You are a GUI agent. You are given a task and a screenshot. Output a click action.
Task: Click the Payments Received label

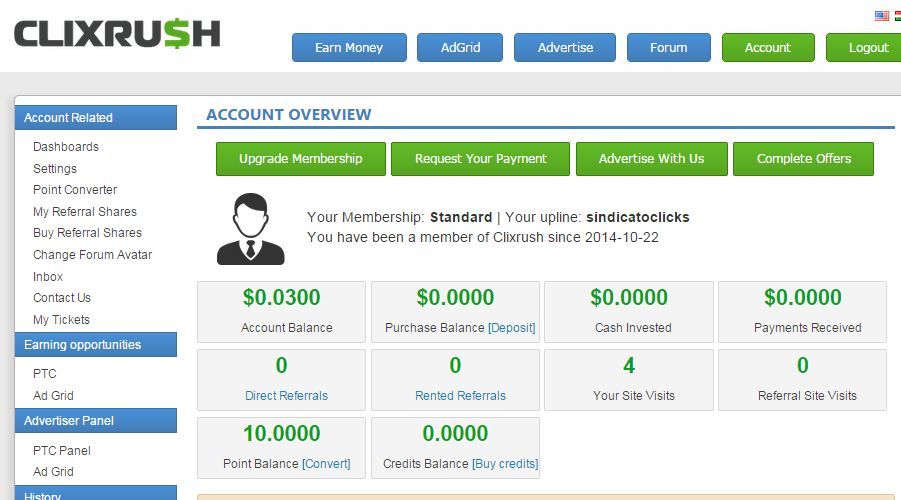[x=807, y=328]
